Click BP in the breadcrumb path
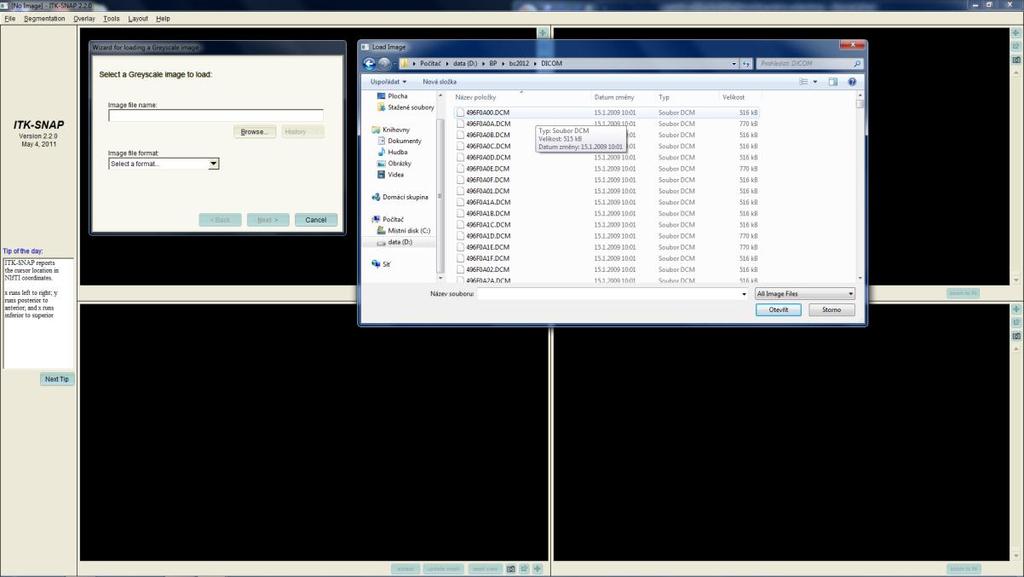The image size is (1024, 577). tap(493, 63)
